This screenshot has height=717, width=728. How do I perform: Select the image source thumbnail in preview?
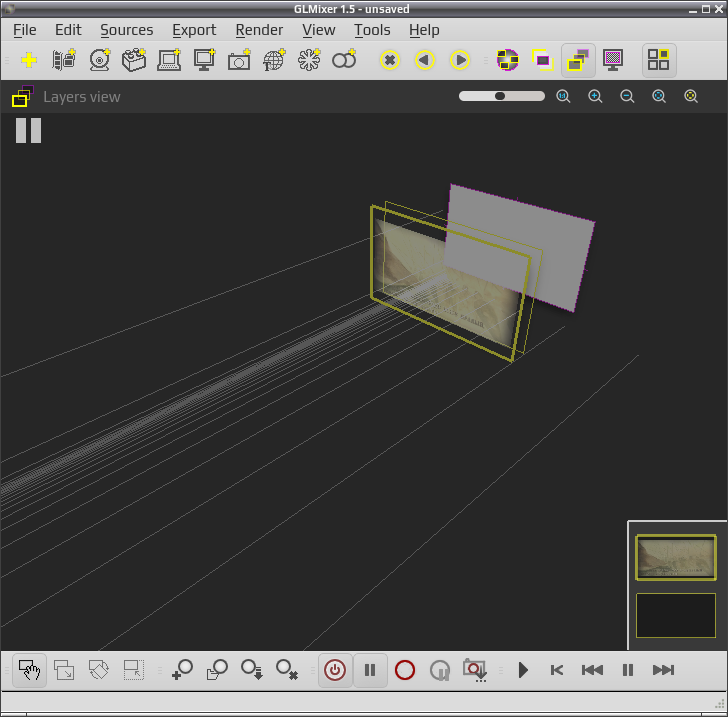point(676,557)
